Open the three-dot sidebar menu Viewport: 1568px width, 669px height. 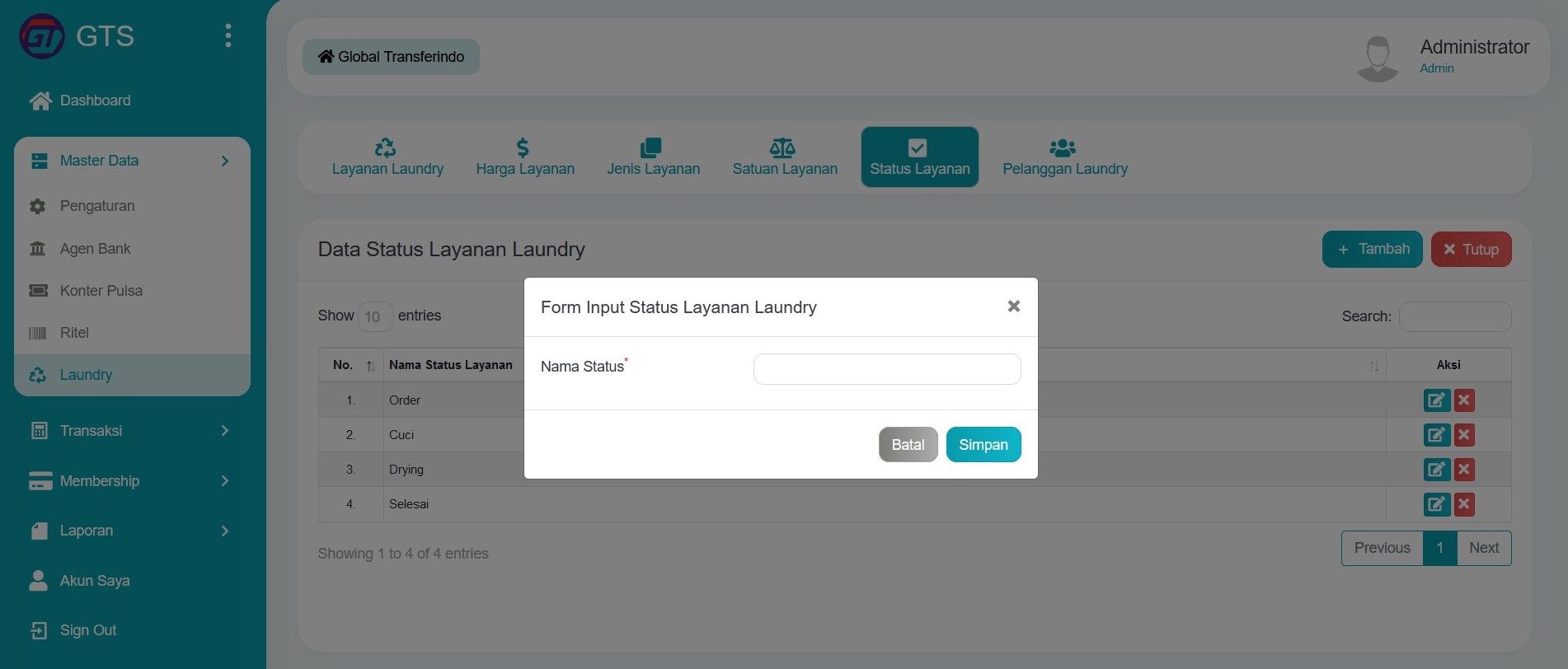[x=228, y=35]
